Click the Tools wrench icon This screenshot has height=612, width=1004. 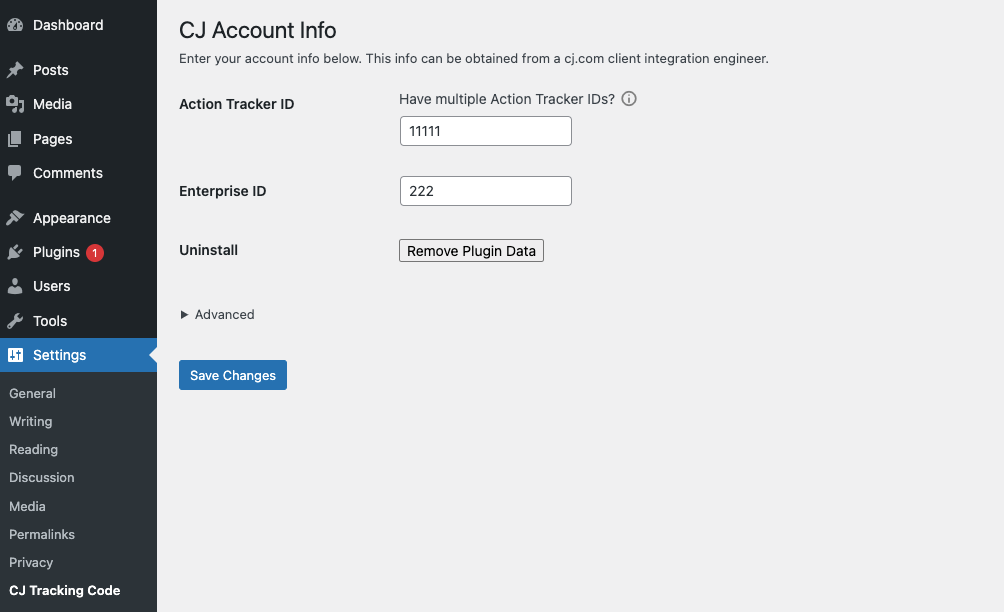(x=15, y=321)
